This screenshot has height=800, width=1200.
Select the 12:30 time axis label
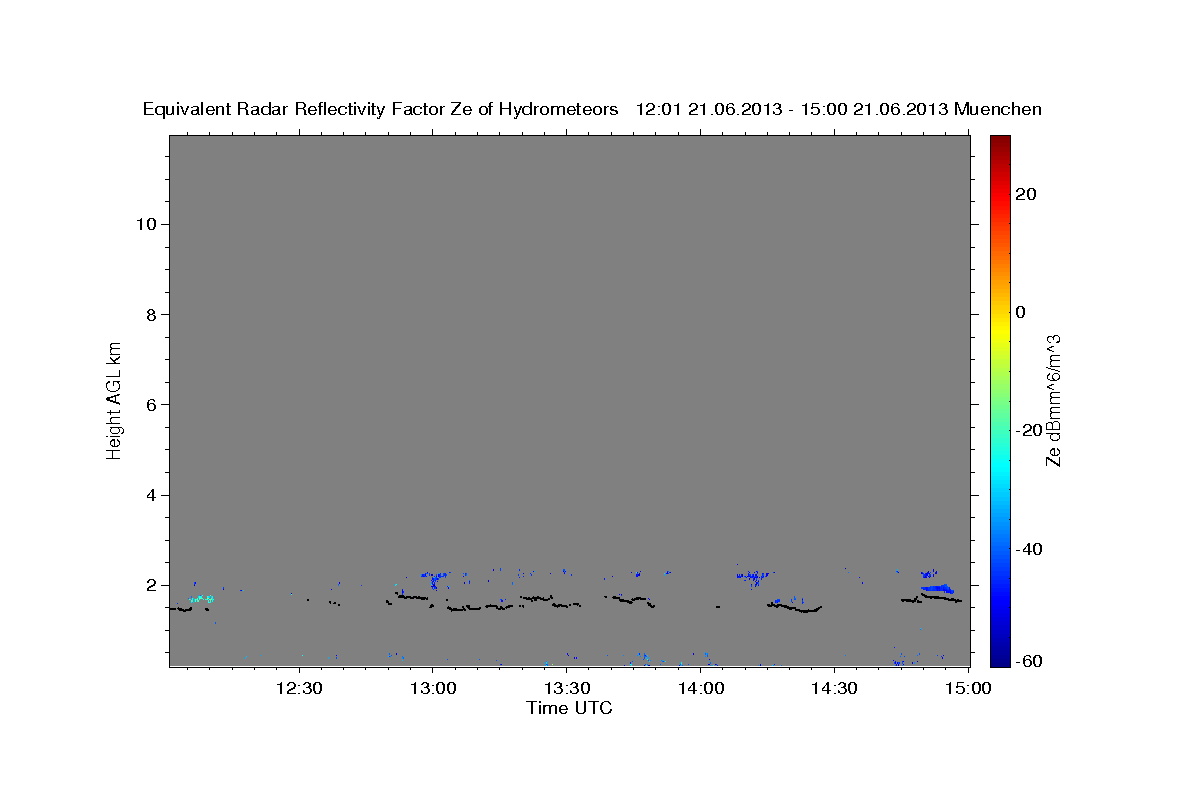298,689
